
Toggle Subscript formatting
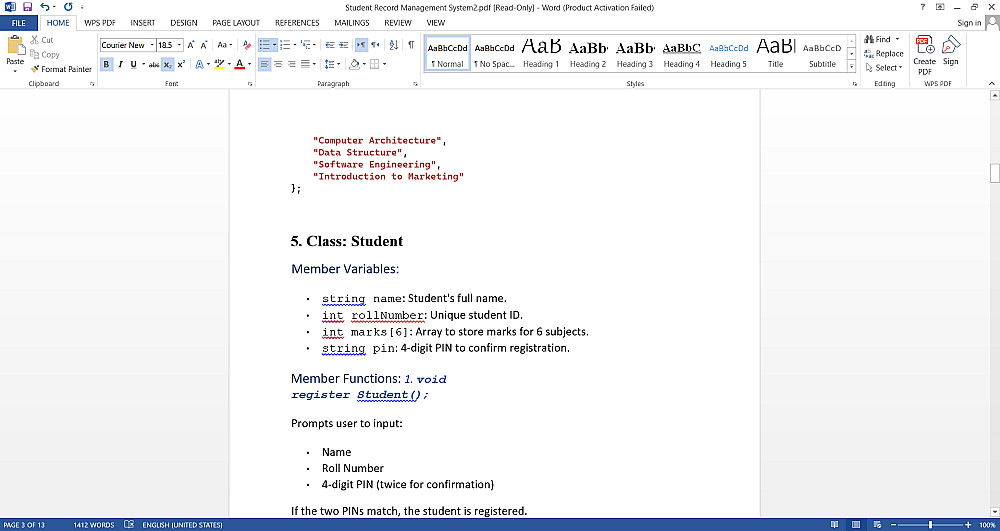[167, 64]
